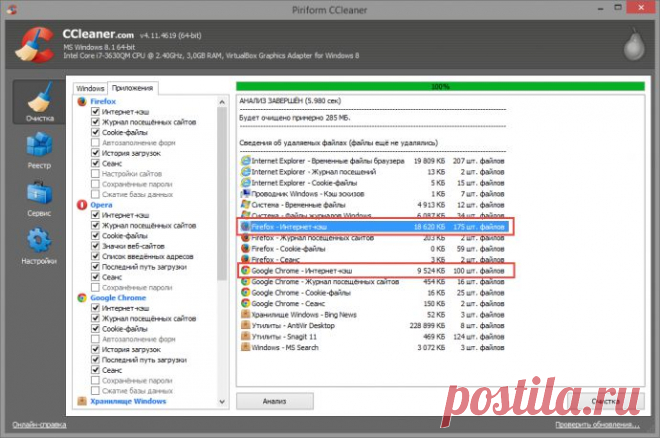The image size is (660, 438).
Task: Click the Будет очищено примерно 285 МБ text
Action: click(x=295, y=117)
